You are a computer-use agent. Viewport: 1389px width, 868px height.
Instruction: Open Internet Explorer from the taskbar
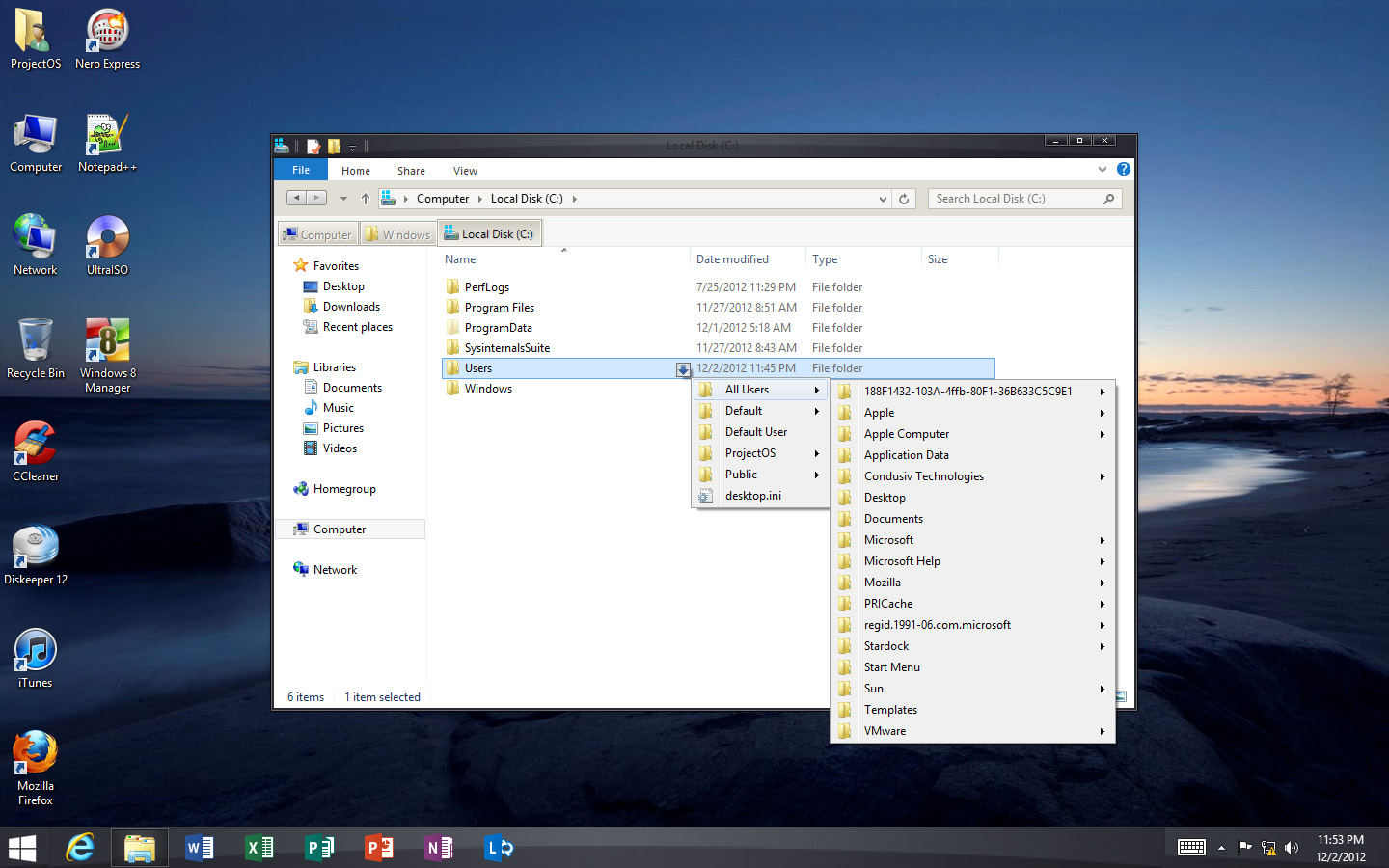81,848
